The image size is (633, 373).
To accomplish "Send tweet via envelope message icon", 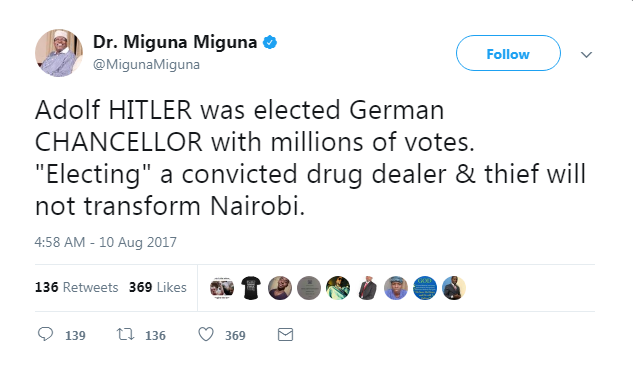I will [285, 335].
